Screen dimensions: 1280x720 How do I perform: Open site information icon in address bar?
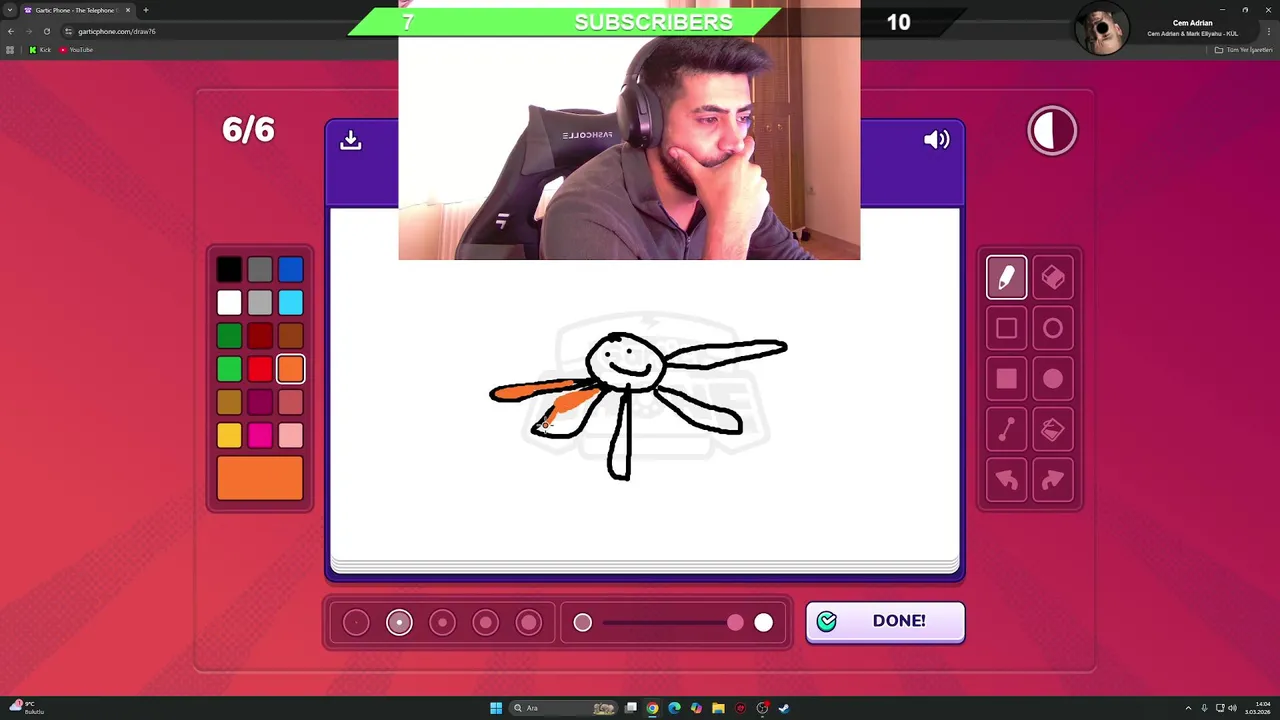(67, 31)
